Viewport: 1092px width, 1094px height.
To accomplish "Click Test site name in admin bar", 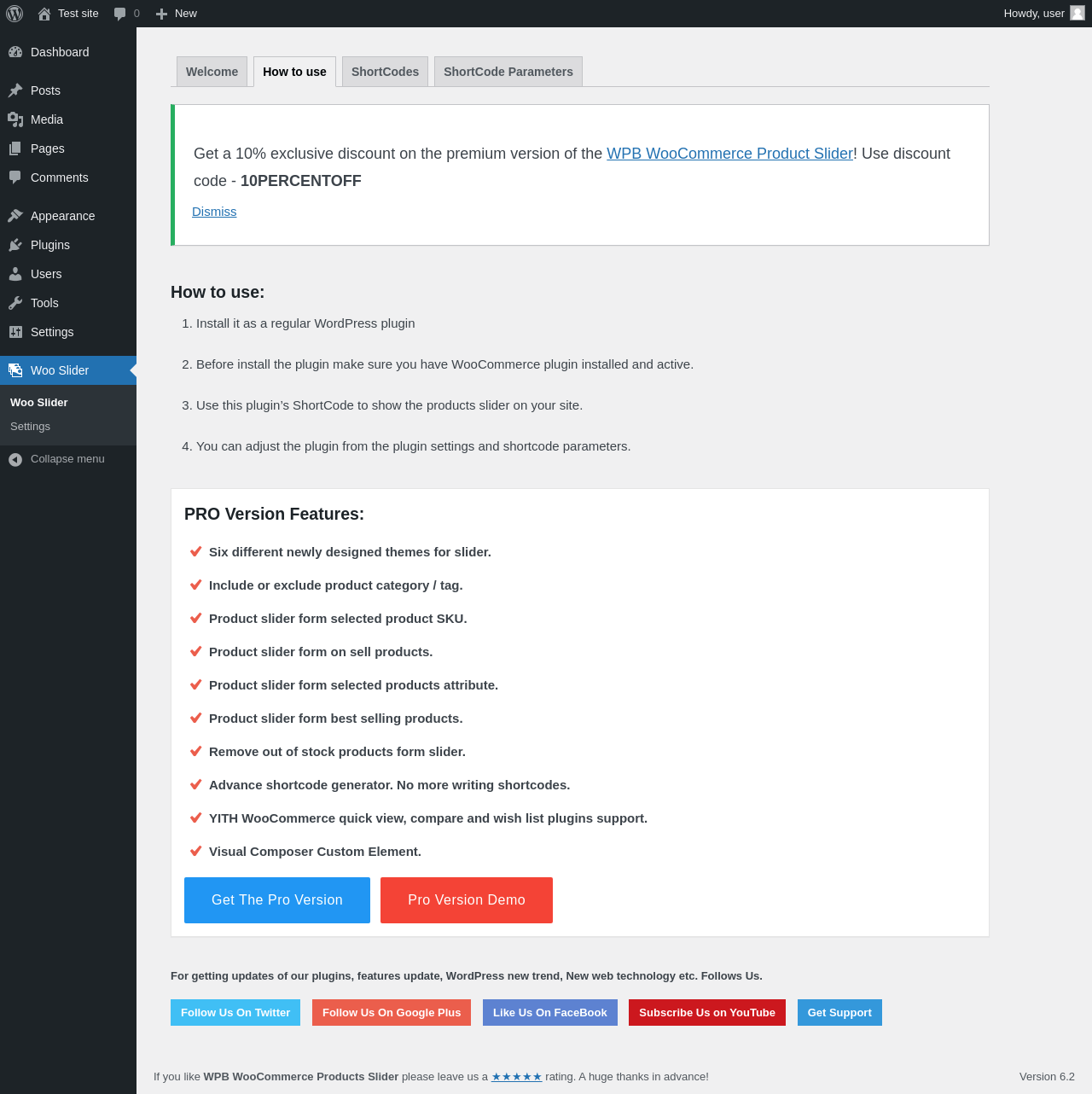I will 78,14.
